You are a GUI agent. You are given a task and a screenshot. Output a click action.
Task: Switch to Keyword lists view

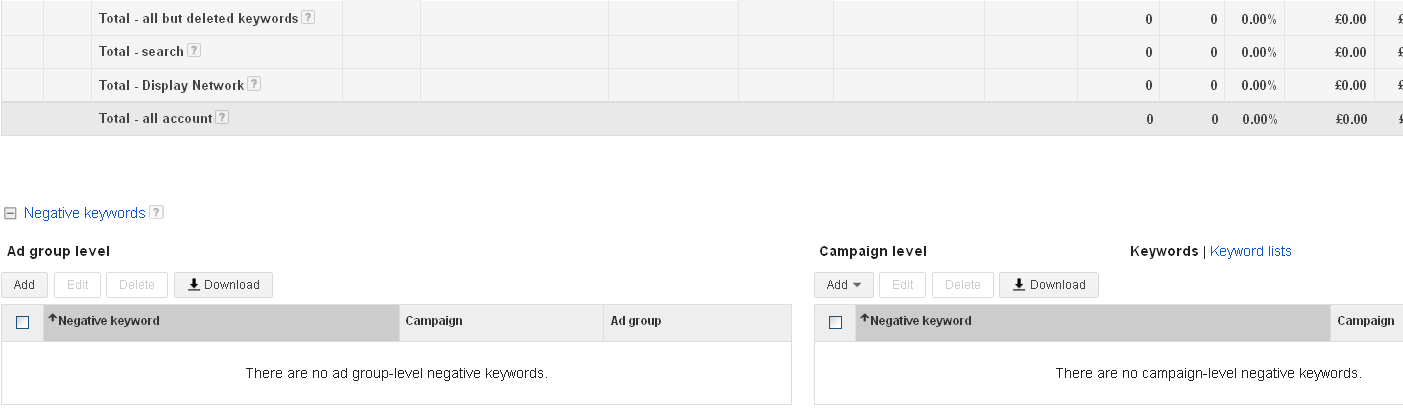point(1250,251)
